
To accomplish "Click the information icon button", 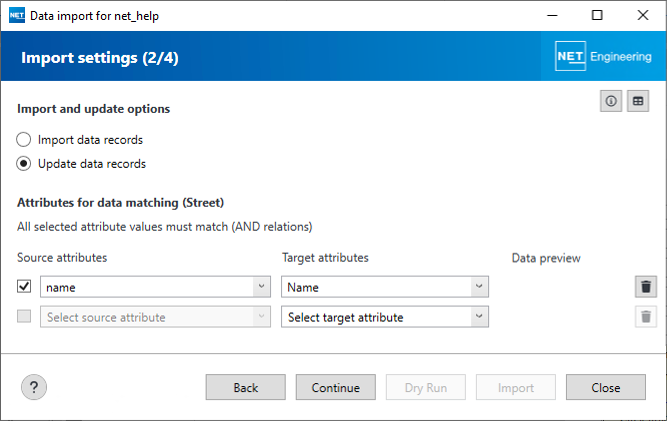I will click(610, 101).
